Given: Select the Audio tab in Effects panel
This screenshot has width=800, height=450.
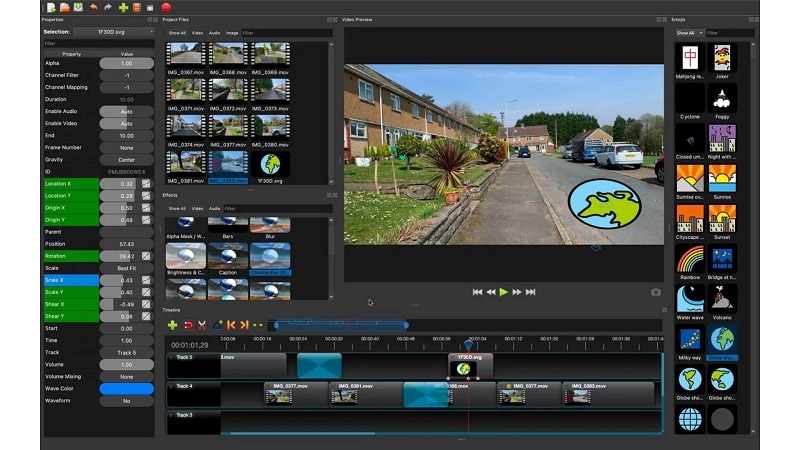Looking at the screenshot, I should [x=214, y=208].
